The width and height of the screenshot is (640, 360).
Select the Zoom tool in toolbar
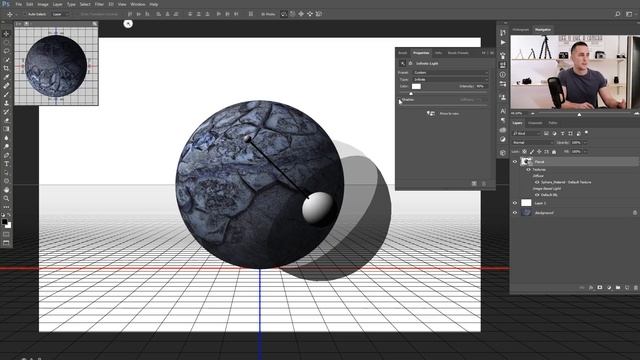[6, 198]
